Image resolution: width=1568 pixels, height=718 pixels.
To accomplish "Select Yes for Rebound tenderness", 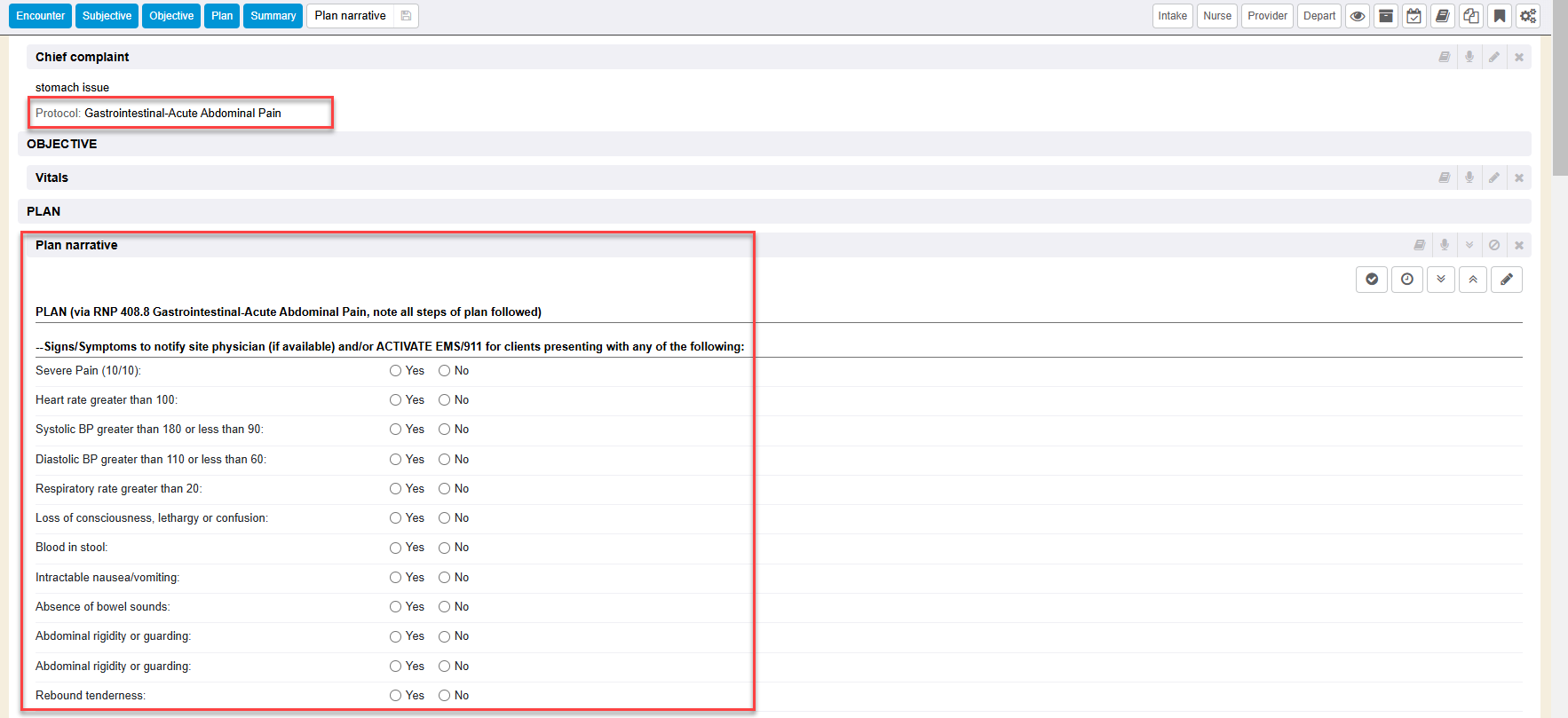I will [x=395, y=696].
